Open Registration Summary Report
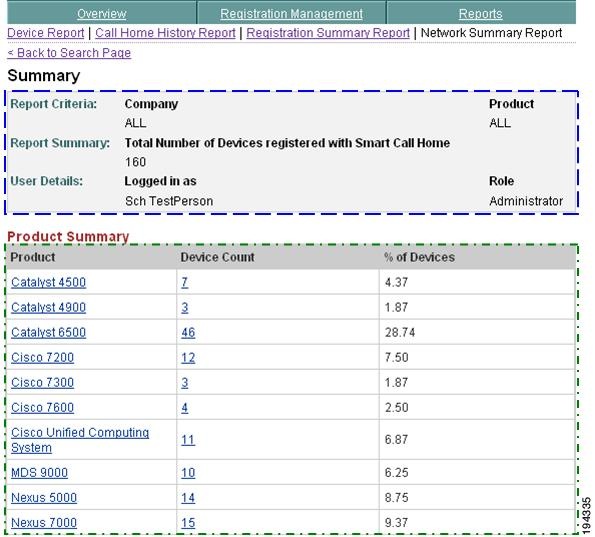Image resolution: width=595 pixels, height=537 pixels. click(x=328, y=33)
